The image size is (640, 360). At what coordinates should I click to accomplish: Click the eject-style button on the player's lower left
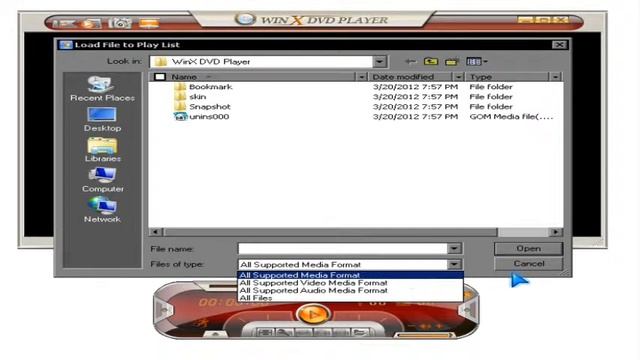click(x=215, y=334)
